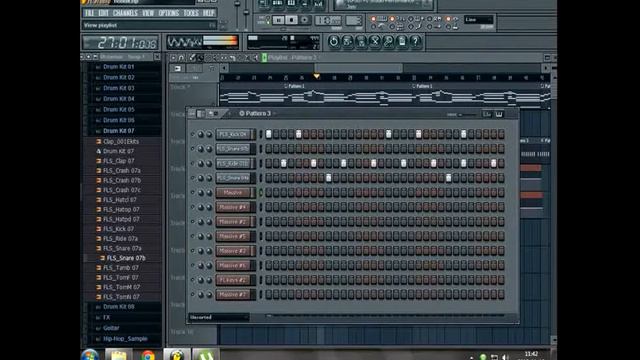This screenshot has width=640, height=360.
Task: Click the Massive #5 channel button
Action: [x=234, y=236]
